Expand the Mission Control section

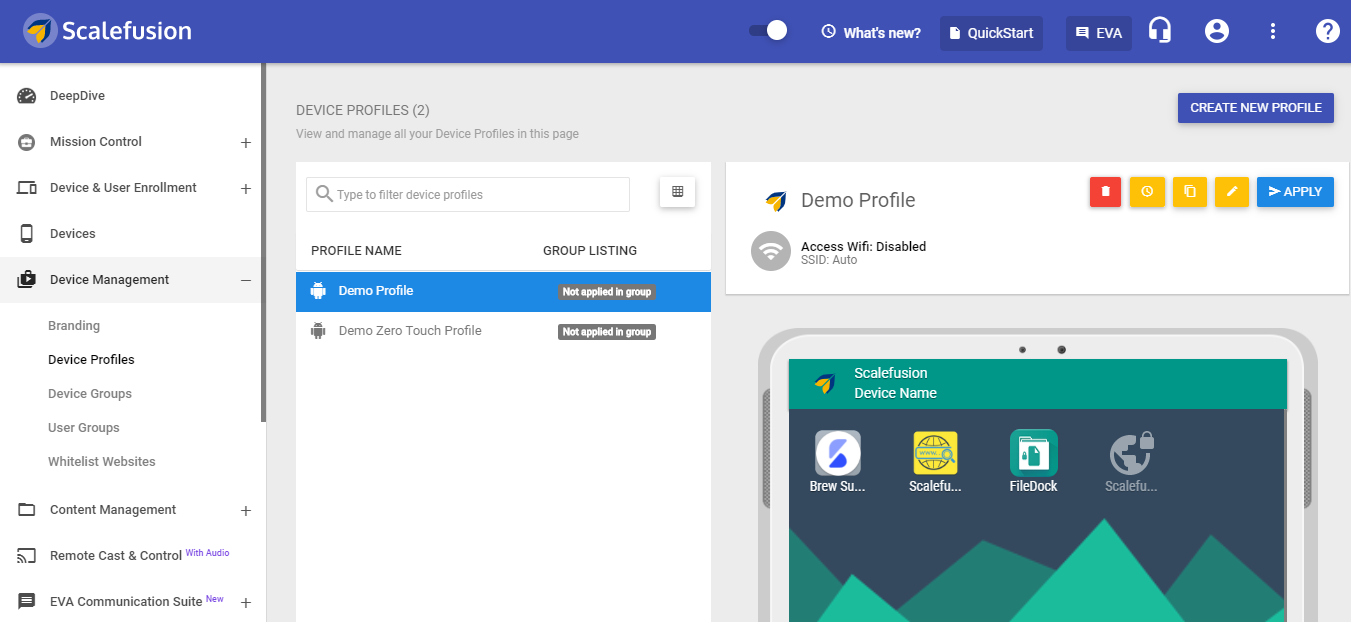coord(246,142)
